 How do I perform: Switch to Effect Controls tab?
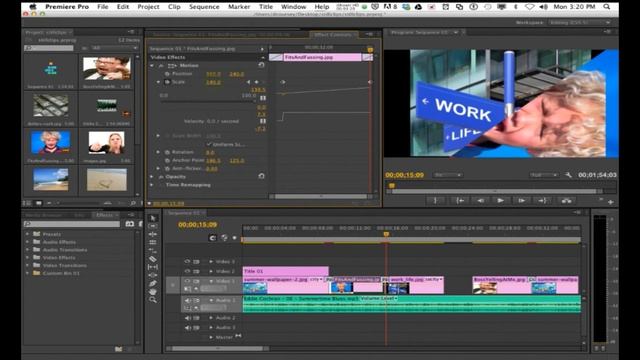click(333, 35)
